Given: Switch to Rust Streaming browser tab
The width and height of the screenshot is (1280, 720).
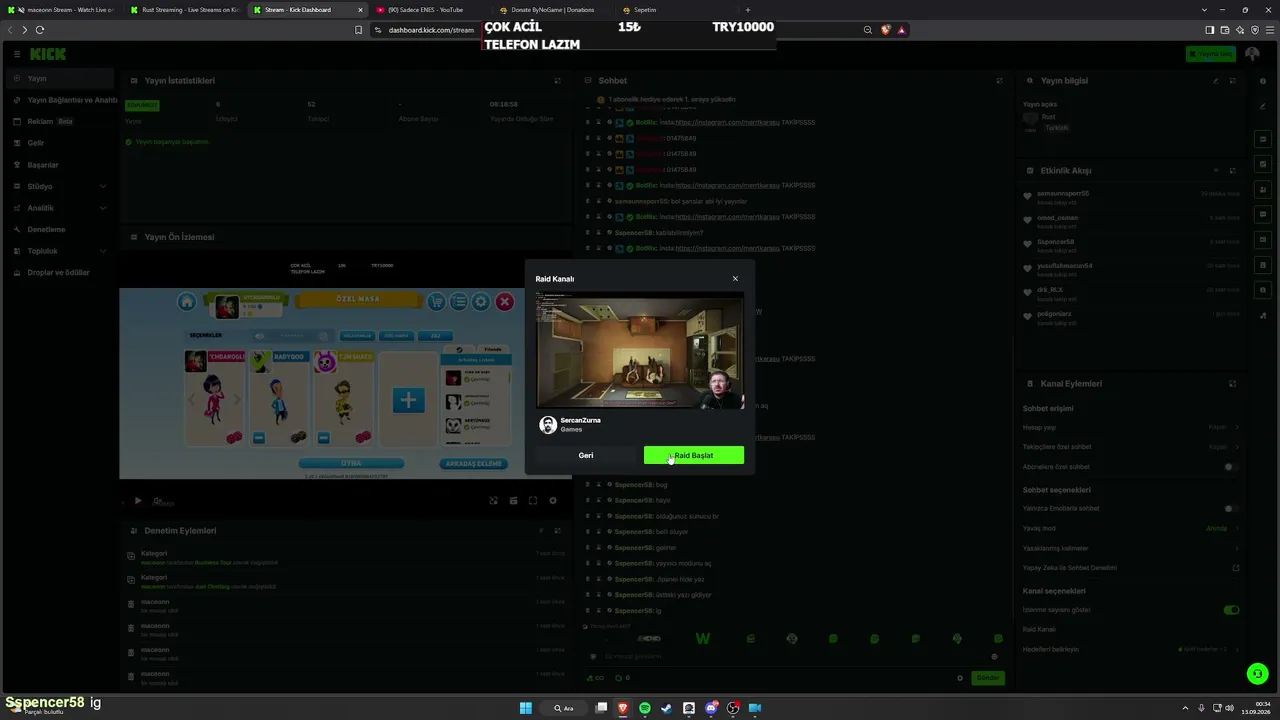Looking at the screenshot, I should (186, 10).
